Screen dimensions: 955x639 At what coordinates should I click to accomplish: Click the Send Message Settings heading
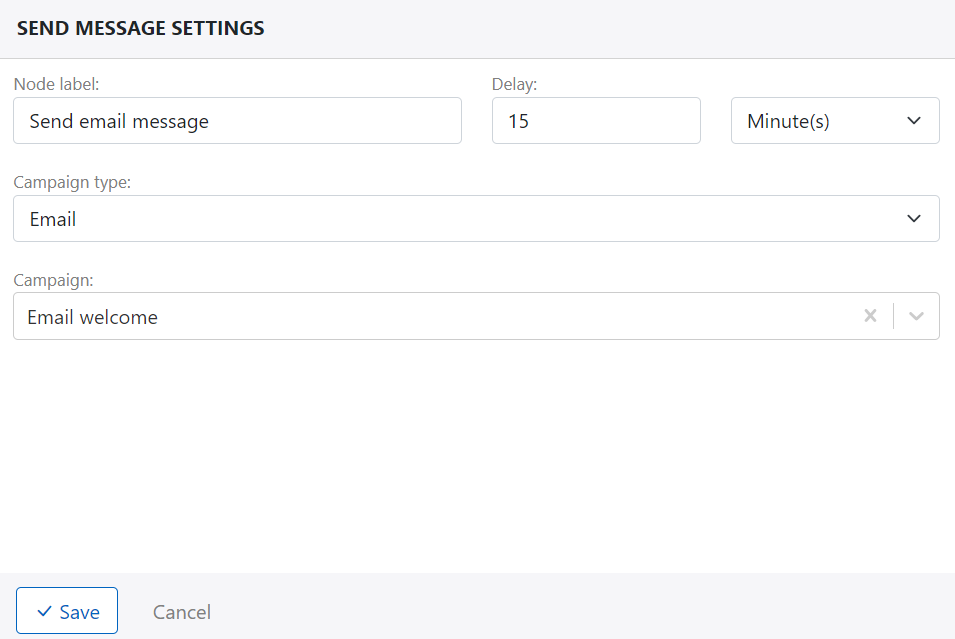pos(141,29)
